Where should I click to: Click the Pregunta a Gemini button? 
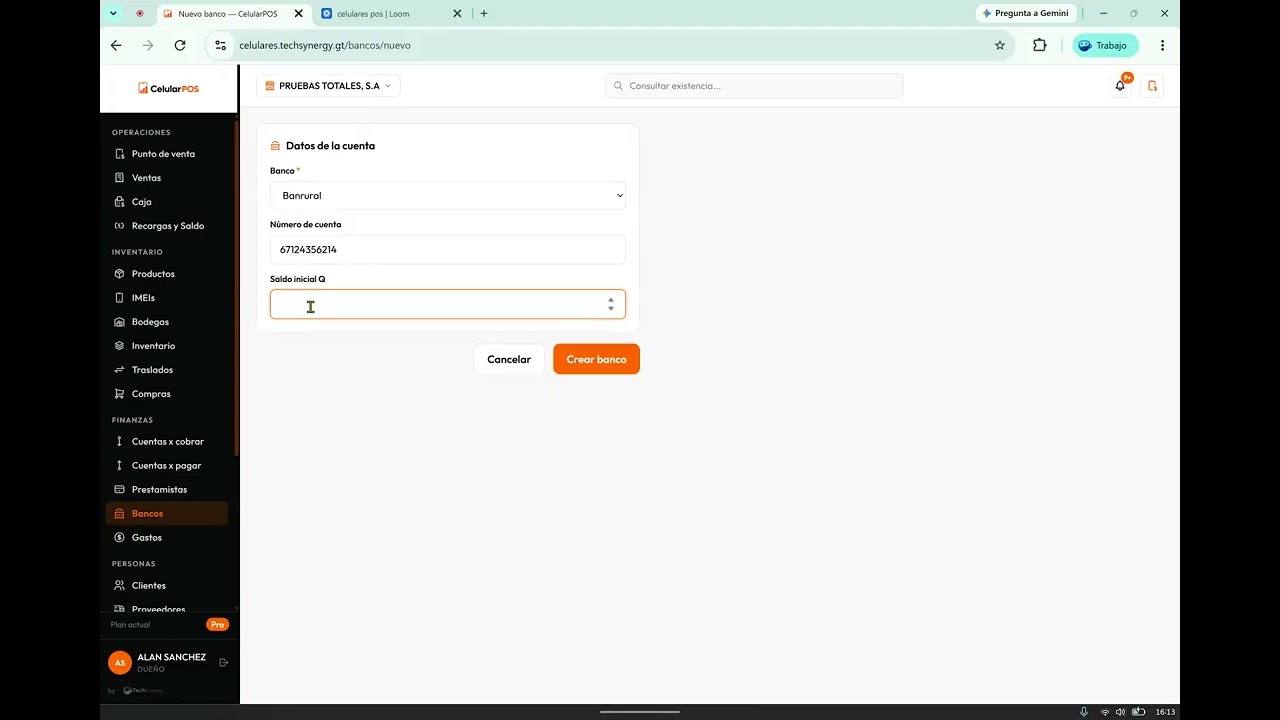[1025, 14]
